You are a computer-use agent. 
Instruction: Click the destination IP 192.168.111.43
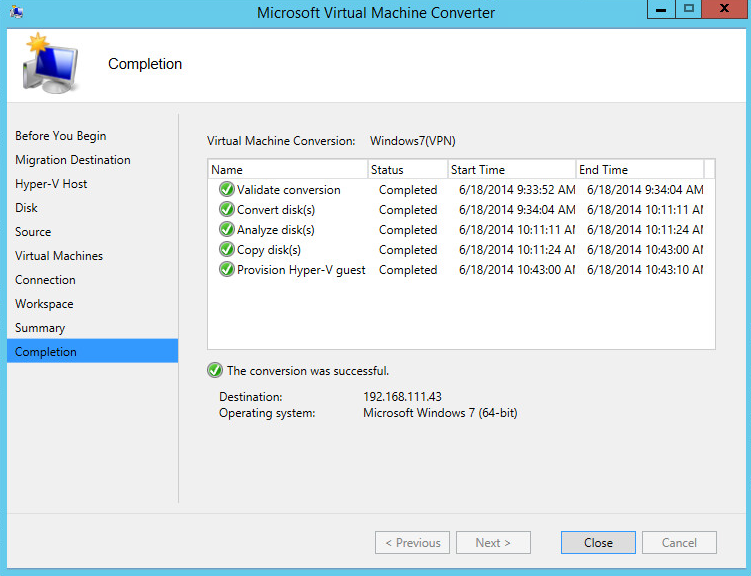402,396
